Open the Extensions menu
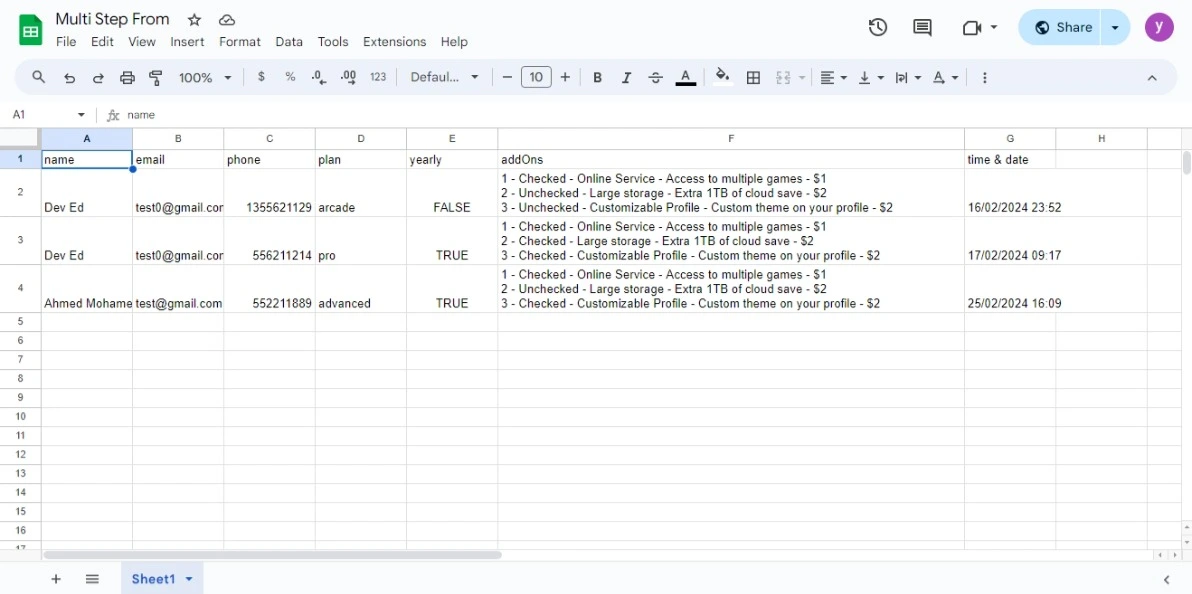 coord(395,42)
